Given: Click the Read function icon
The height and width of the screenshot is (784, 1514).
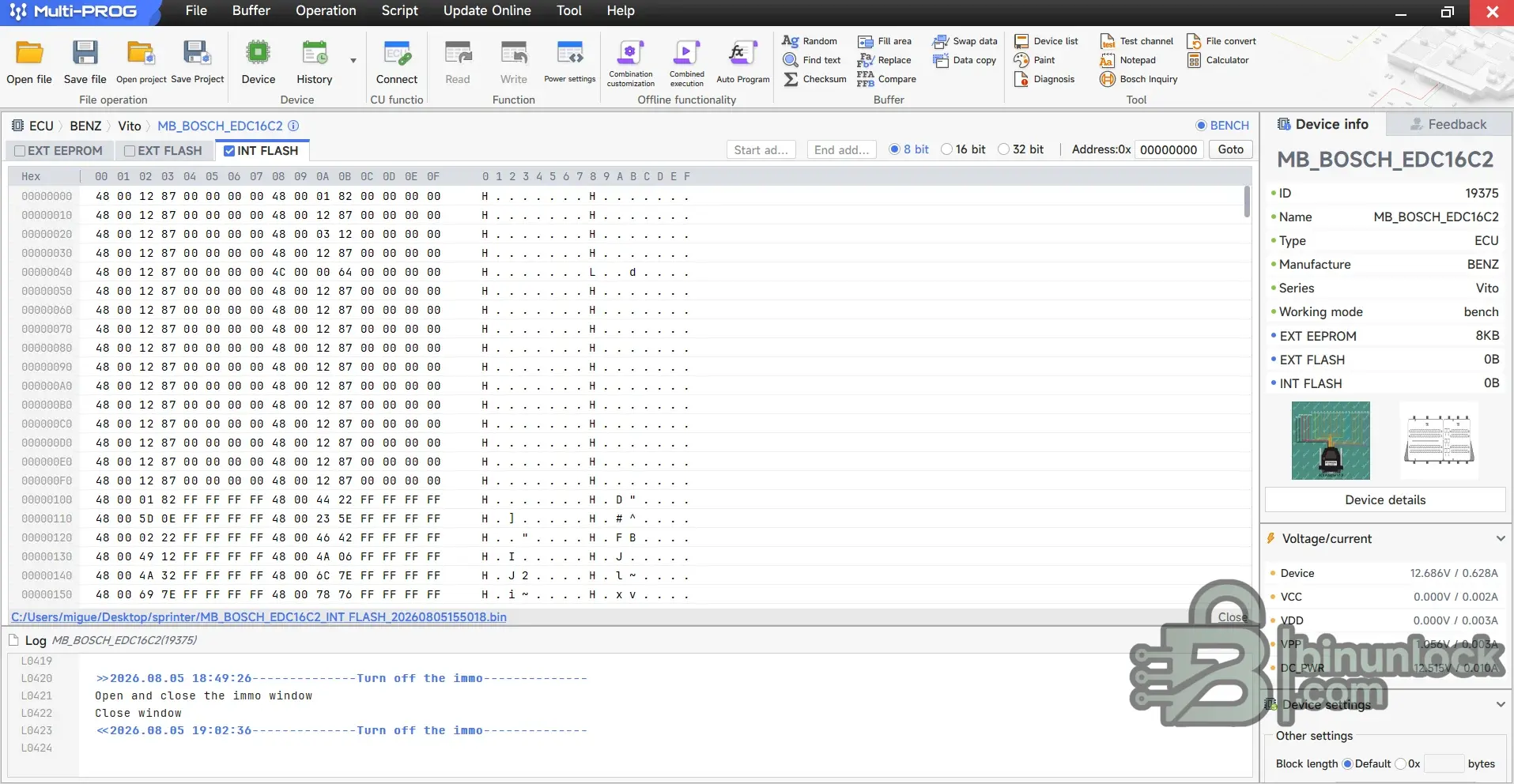Looking at the screenshot, I should [458, 53].
